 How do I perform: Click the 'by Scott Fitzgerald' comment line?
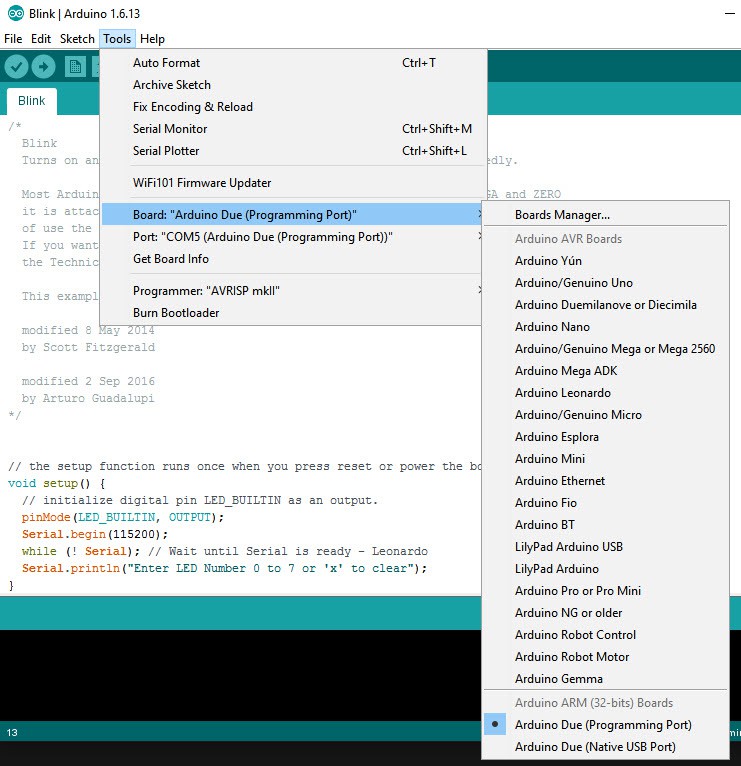click(x=88, y=347)
